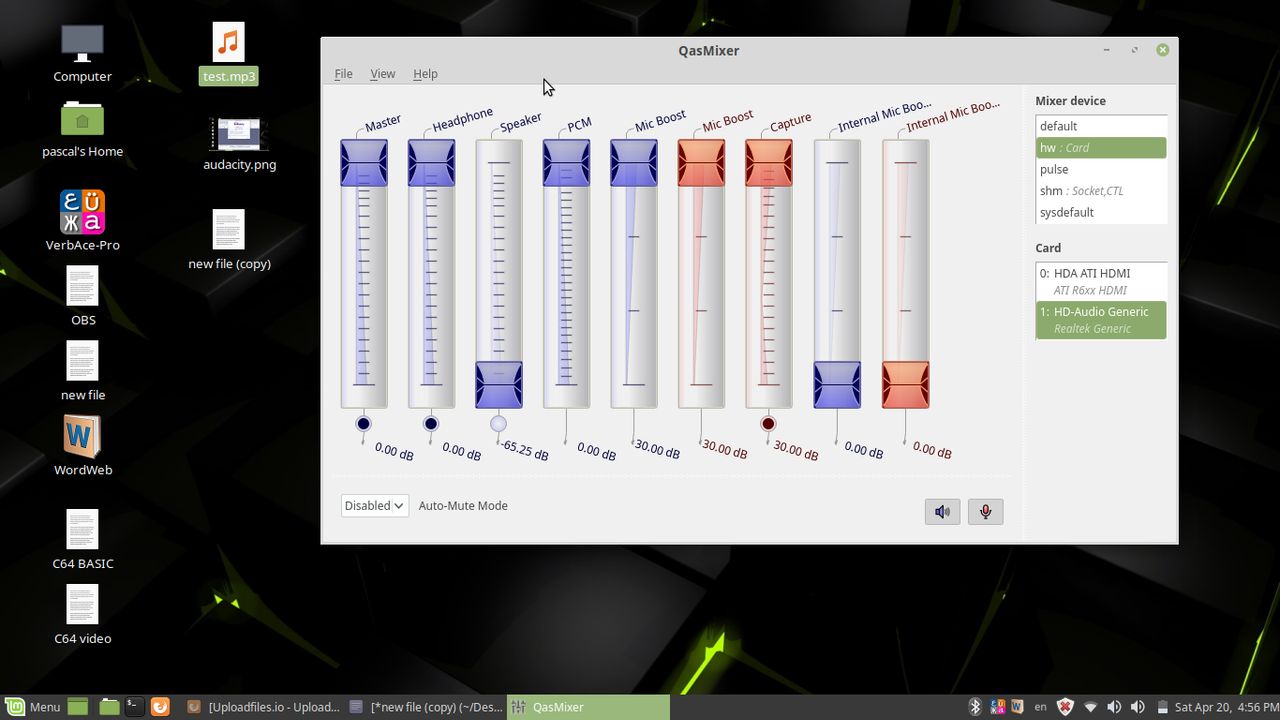Screen dimensions: 1280x720
Task: Click the red Internal Mic Boost slider handle
Action: coord(905,385)
